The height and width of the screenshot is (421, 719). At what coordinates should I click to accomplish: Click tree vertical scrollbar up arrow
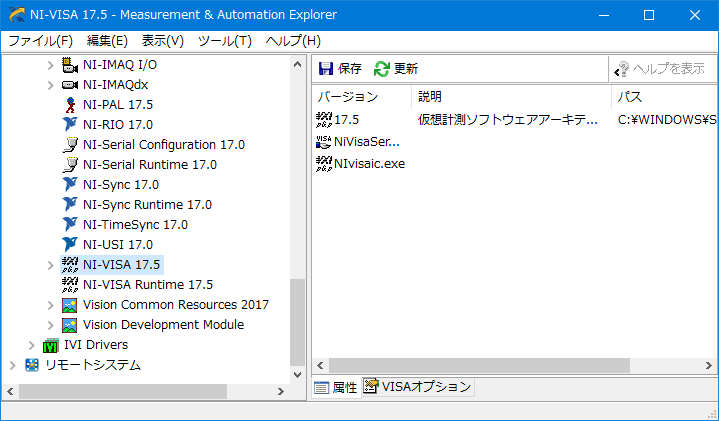pyautogui.click(x=298, y=64)
